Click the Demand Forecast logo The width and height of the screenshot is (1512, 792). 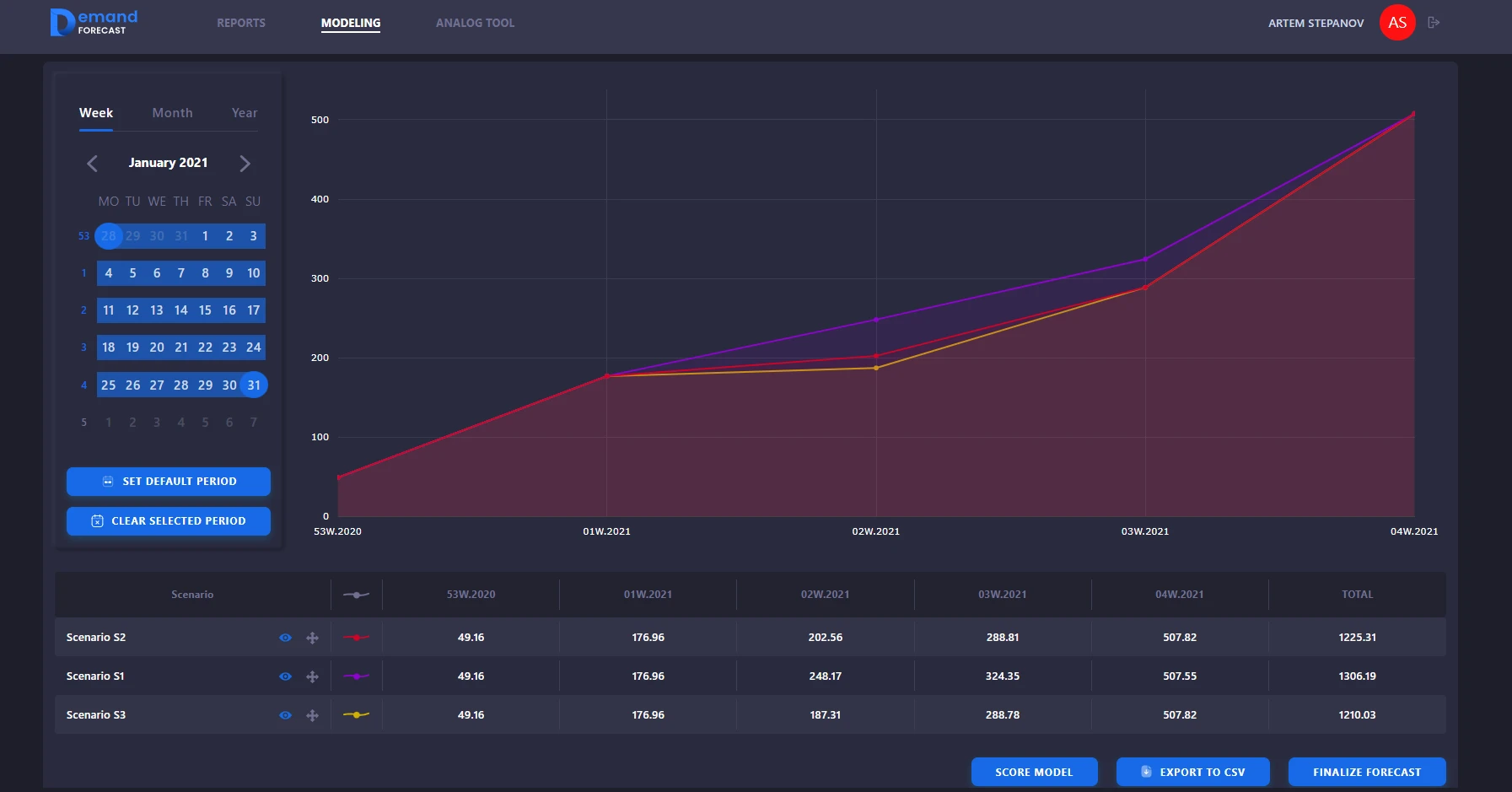94,23
